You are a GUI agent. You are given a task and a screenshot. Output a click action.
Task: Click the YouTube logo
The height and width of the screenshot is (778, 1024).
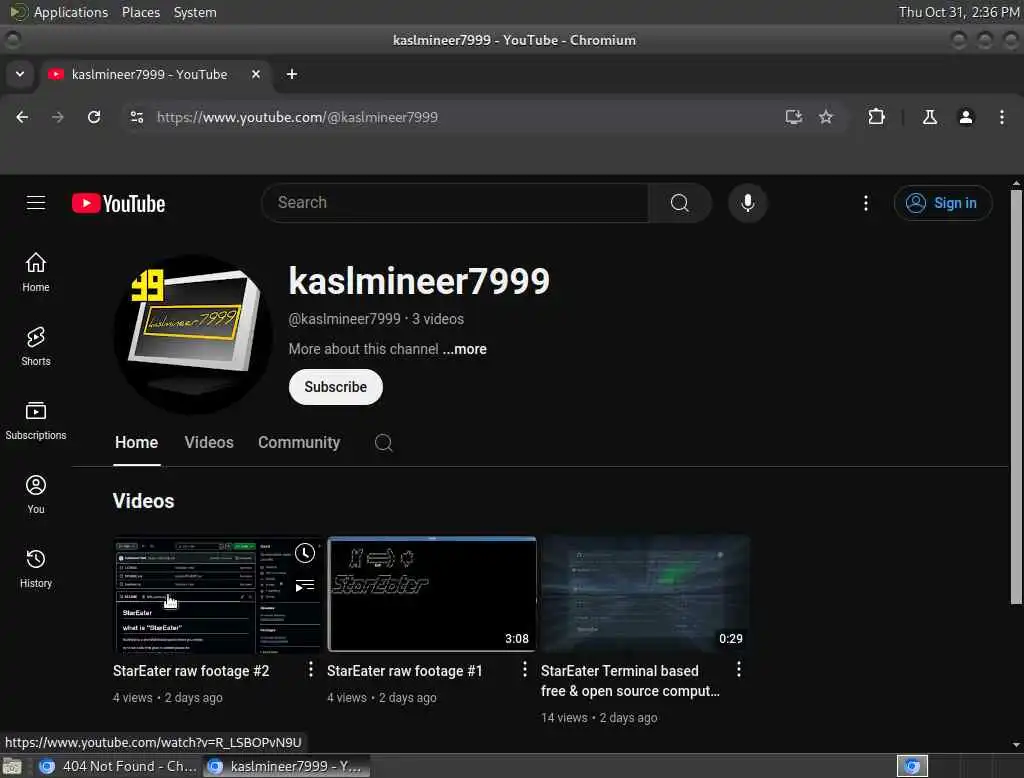(x=118, y=203)
